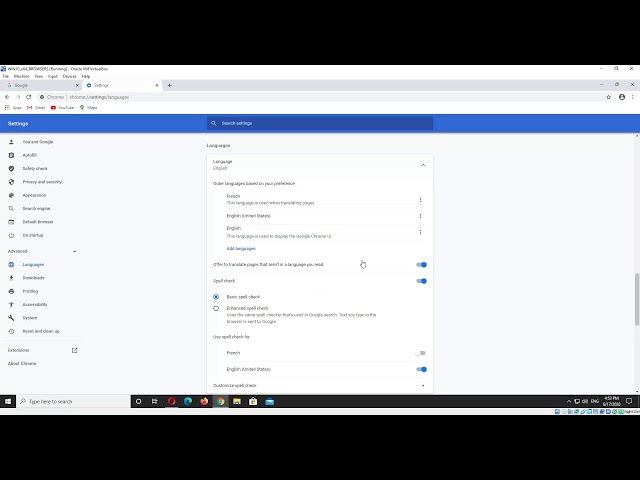Open the Apps bookmark shortcut
Image resolution: width=640 pixels, height=480 pixels.
[x=13, y=108]
